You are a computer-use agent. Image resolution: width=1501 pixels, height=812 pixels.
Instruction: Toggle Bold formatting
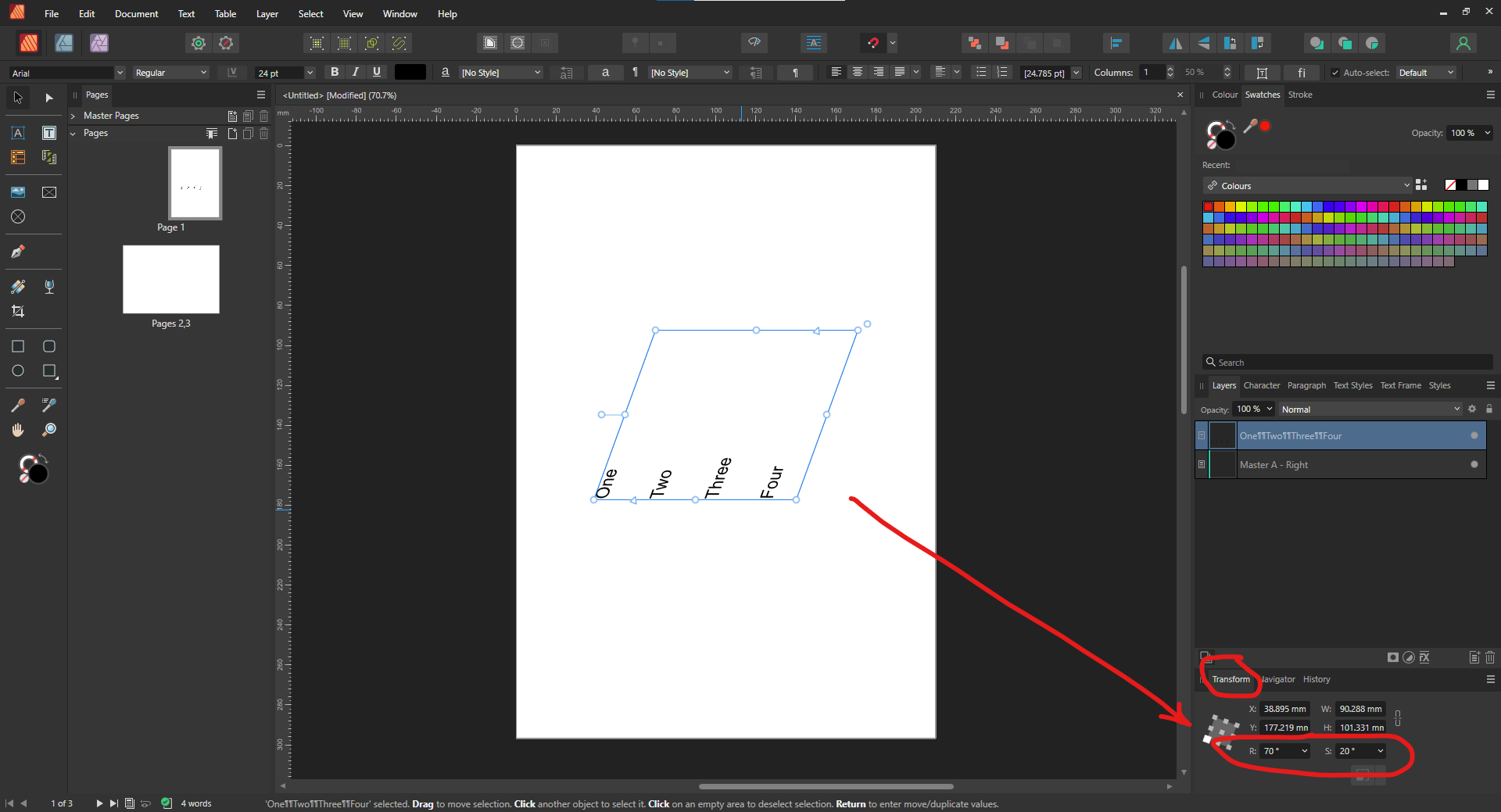[335, 72]
